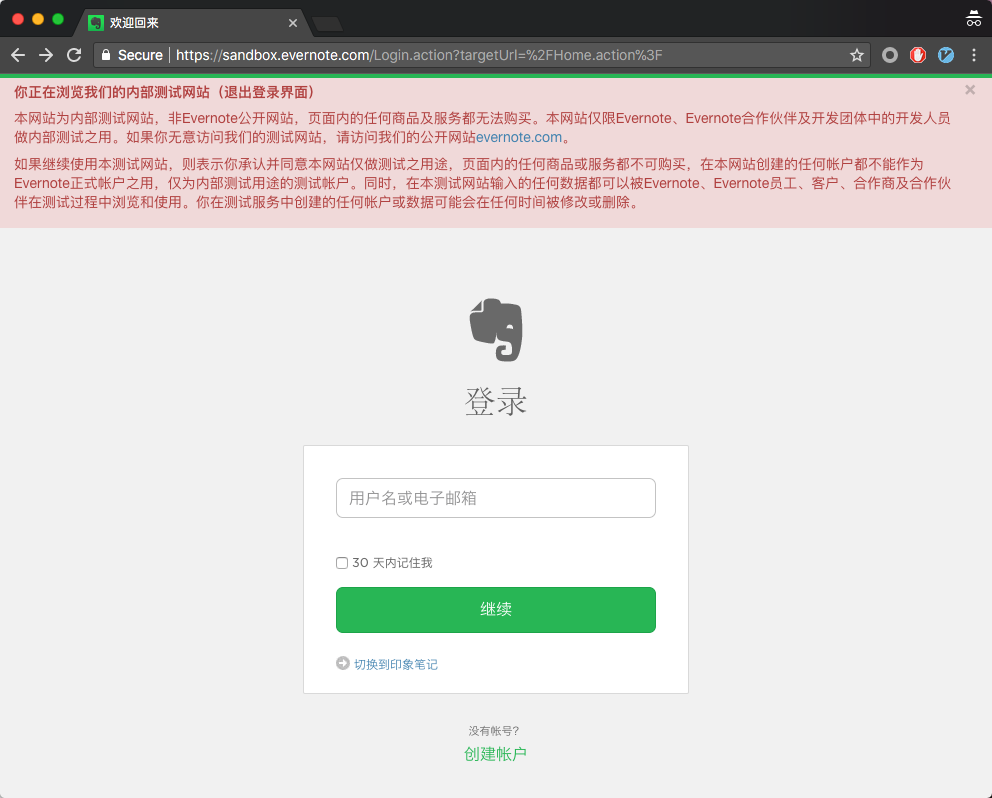Viewport: 992px width, 798px height.
Task: Click the macOS green maximize button
Action: pyautogui.click(x=58, y=19)
